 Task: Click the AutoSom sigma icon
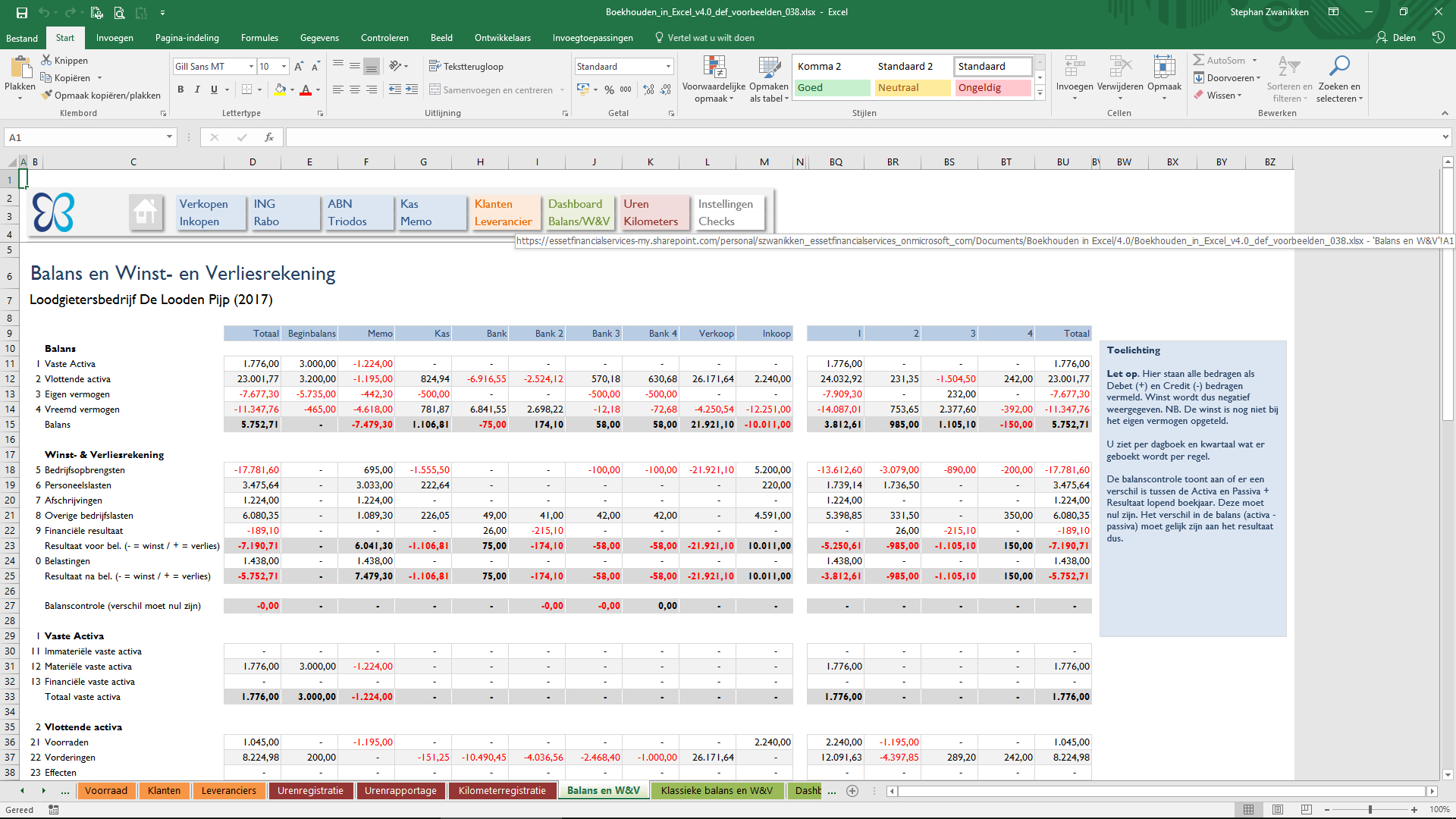click(x=1199, y=60)
